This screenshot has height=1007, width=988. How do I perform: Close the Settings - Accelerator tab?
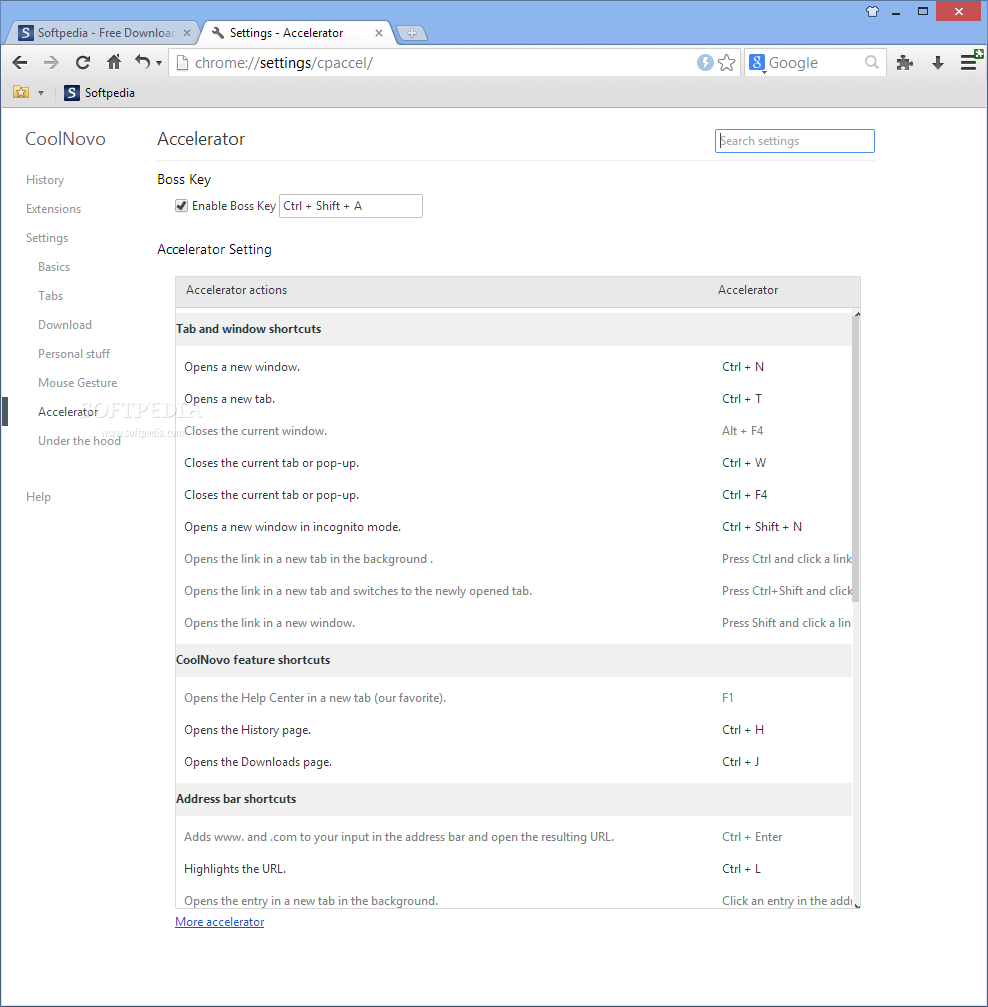tap(379, 33)
